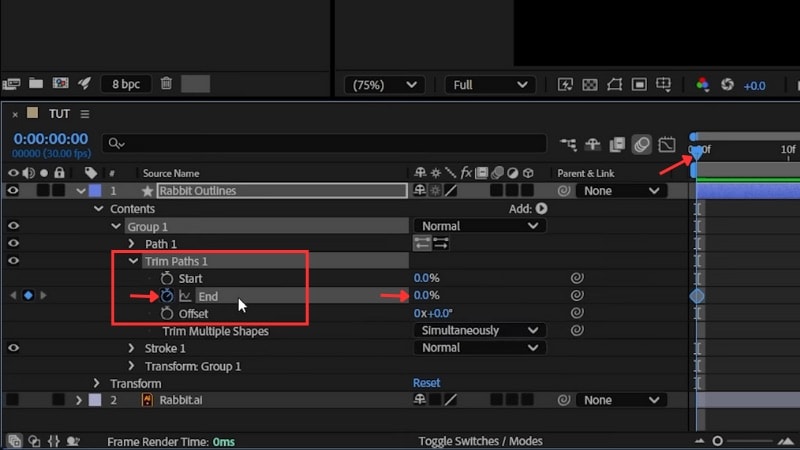Reverse path direction icon for Path 1

point(440,243)
